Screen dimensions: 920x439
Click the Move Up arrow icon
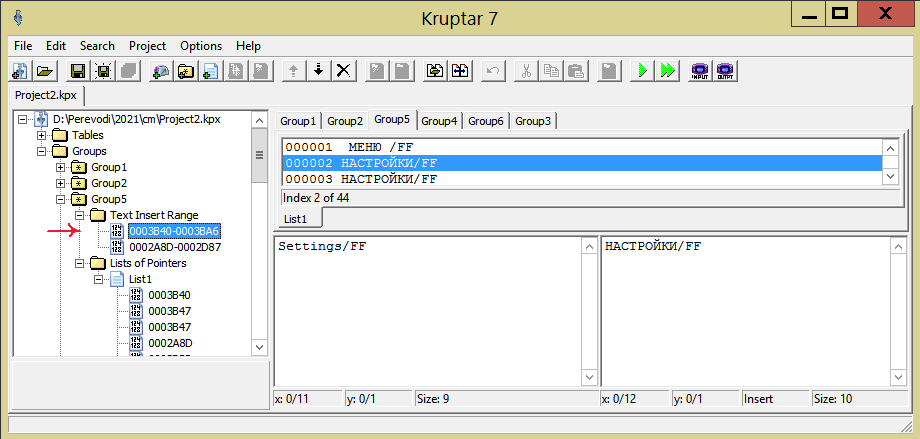click(x=294, y=71)
